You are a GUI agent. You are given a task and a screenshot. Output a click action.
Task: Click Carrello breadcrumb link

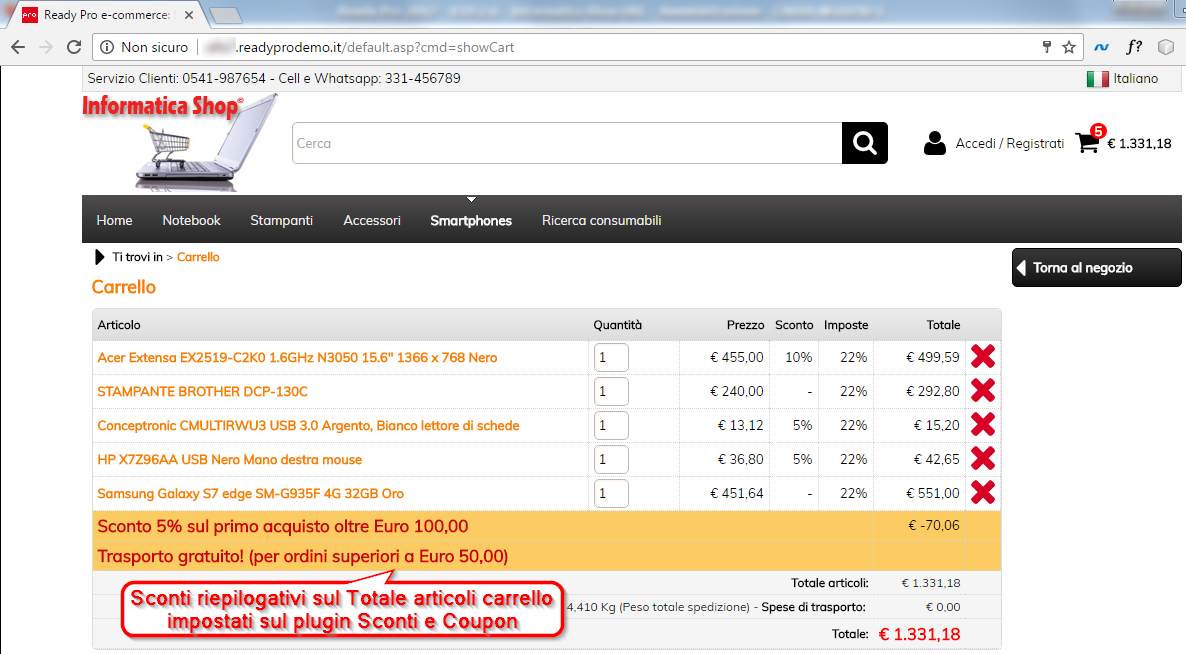click(x=198, y=257)
